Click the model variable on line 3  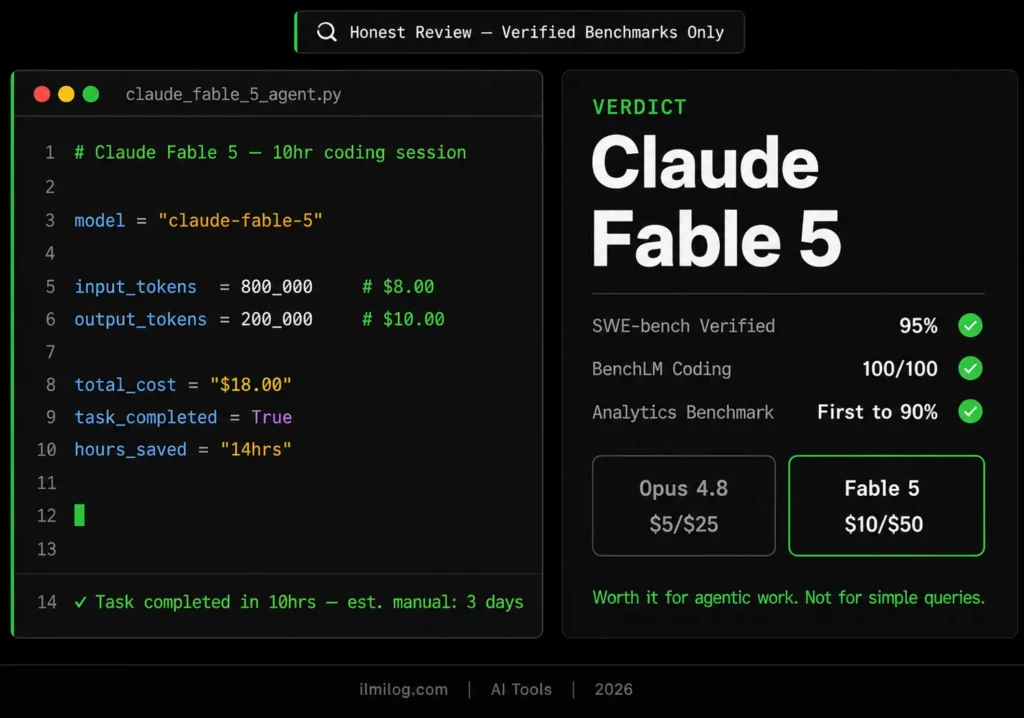(99, 221)
